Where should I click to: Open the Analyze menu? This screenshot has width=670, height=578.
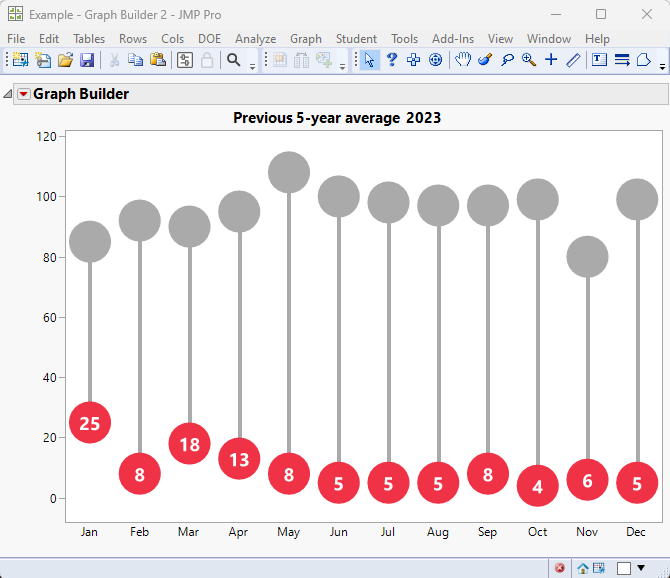click(256, 39)
